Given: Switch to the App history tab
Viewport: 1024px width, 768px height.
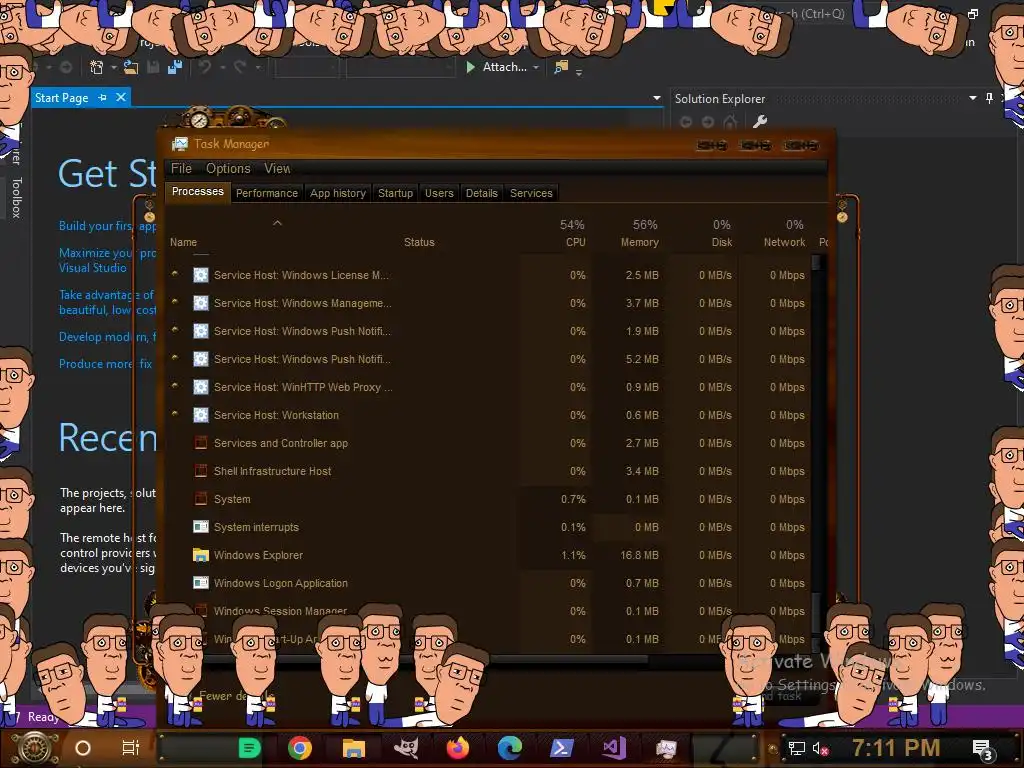Looking at the screenshot, I should tap(338, 193).
